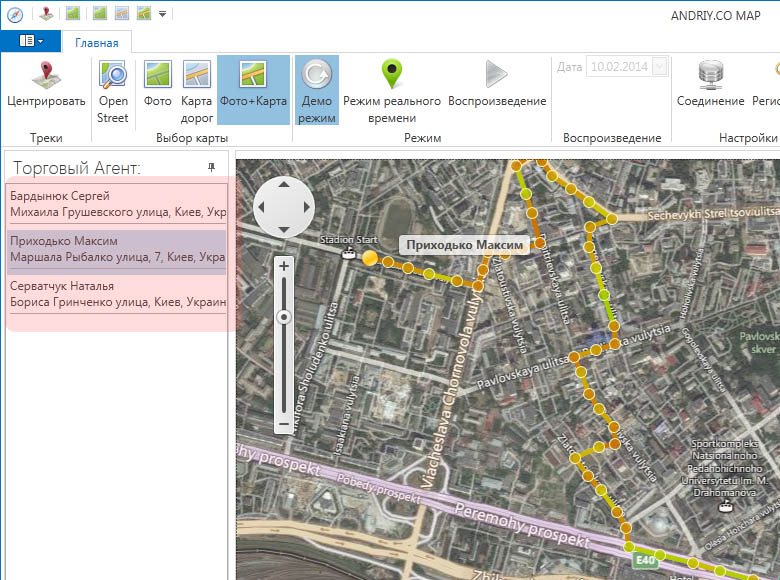Viewport: 780px width, 580px height.
Task: Switch map to Карта дорог view
Action: [196, 91]
